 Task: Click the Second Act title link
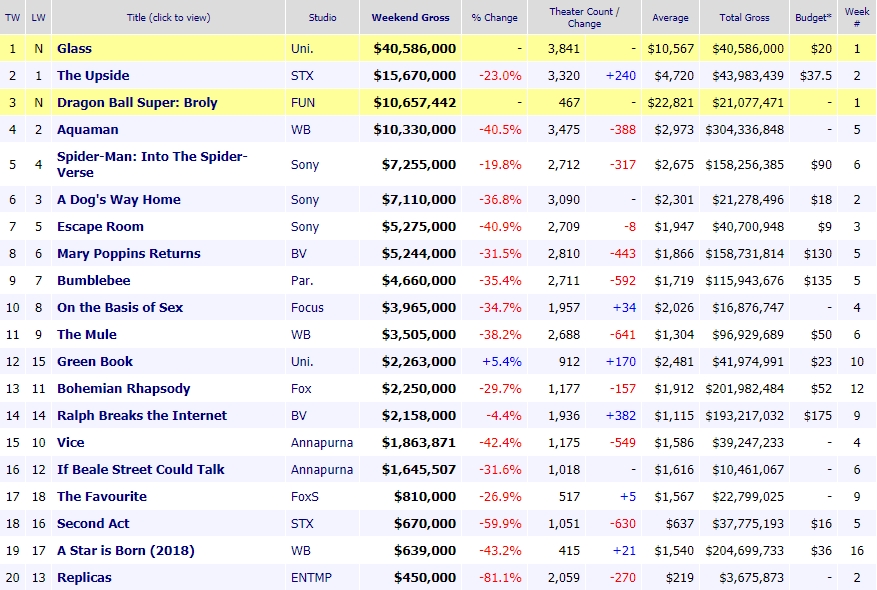(93, 523)
